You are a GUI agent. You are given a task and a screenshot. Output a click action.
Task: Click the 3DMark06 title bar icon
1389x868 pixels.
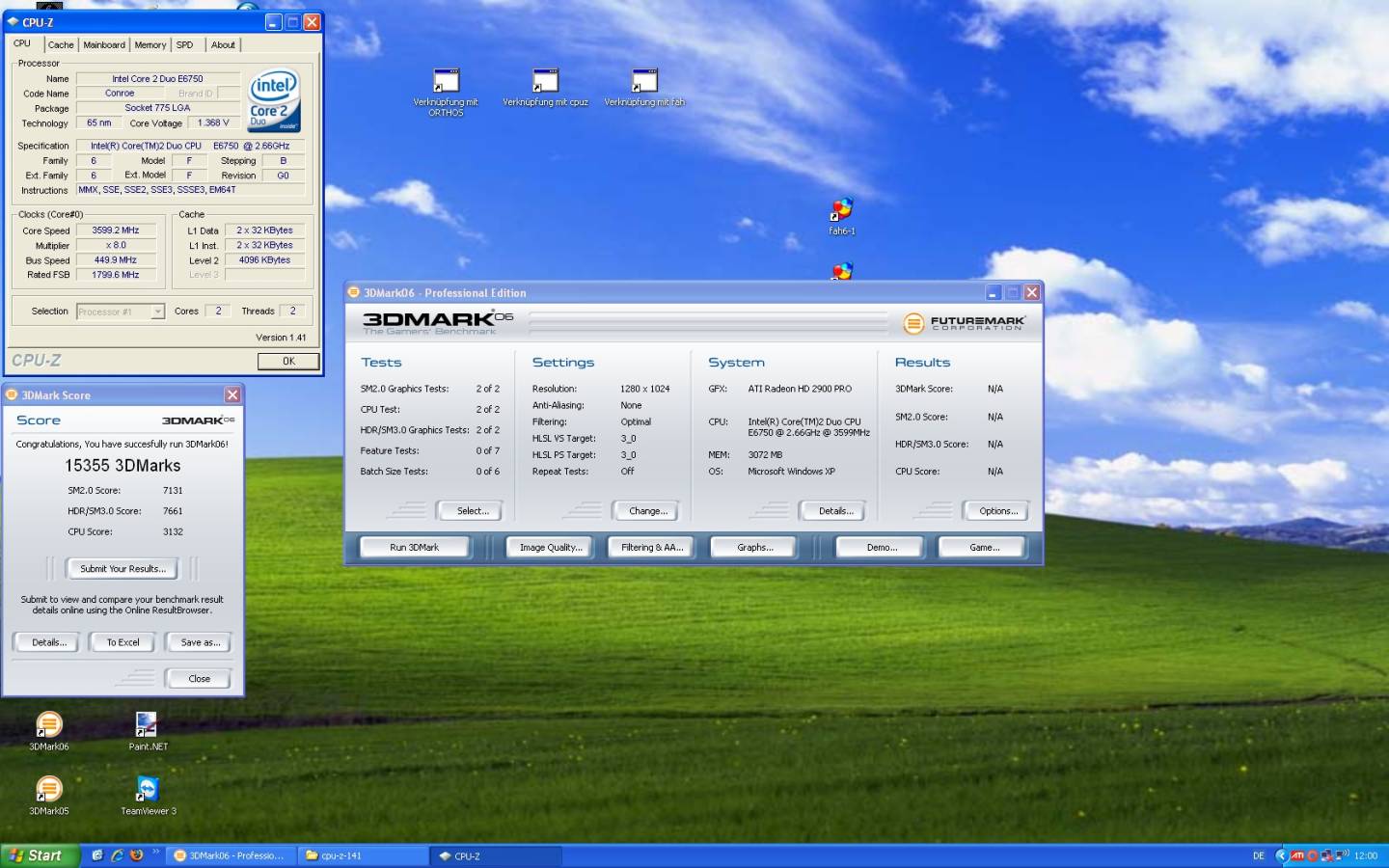(x=354, y=292)
